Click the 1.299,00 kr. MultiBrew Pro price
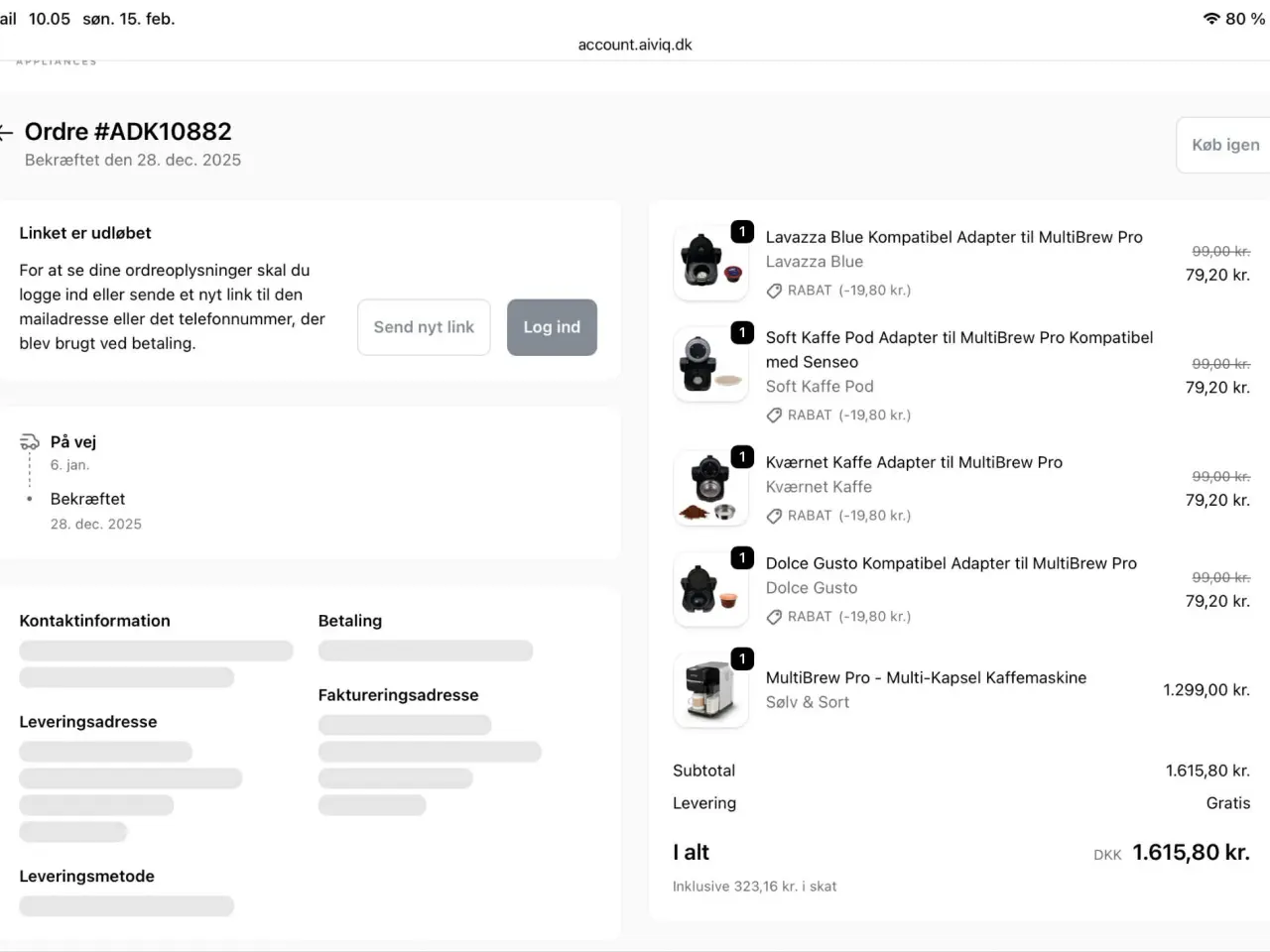Viewport: 1270px width, 952px height. 1206,690
